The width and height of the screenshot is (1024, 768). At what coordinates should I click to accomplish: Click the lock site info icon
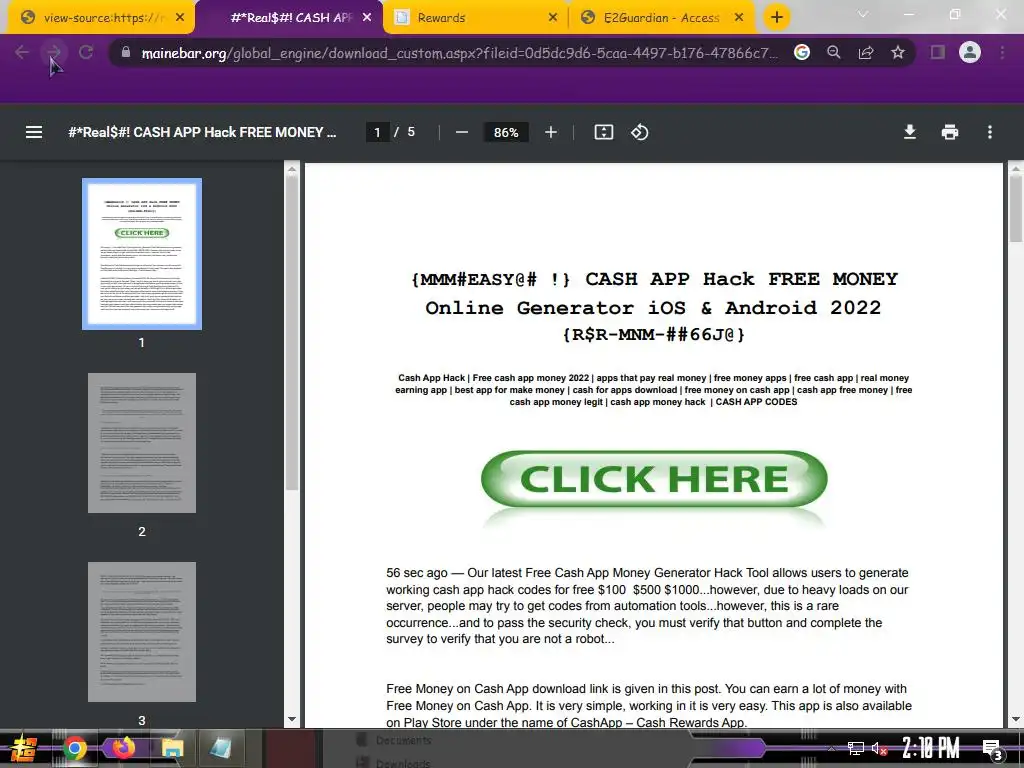[126, 52]
